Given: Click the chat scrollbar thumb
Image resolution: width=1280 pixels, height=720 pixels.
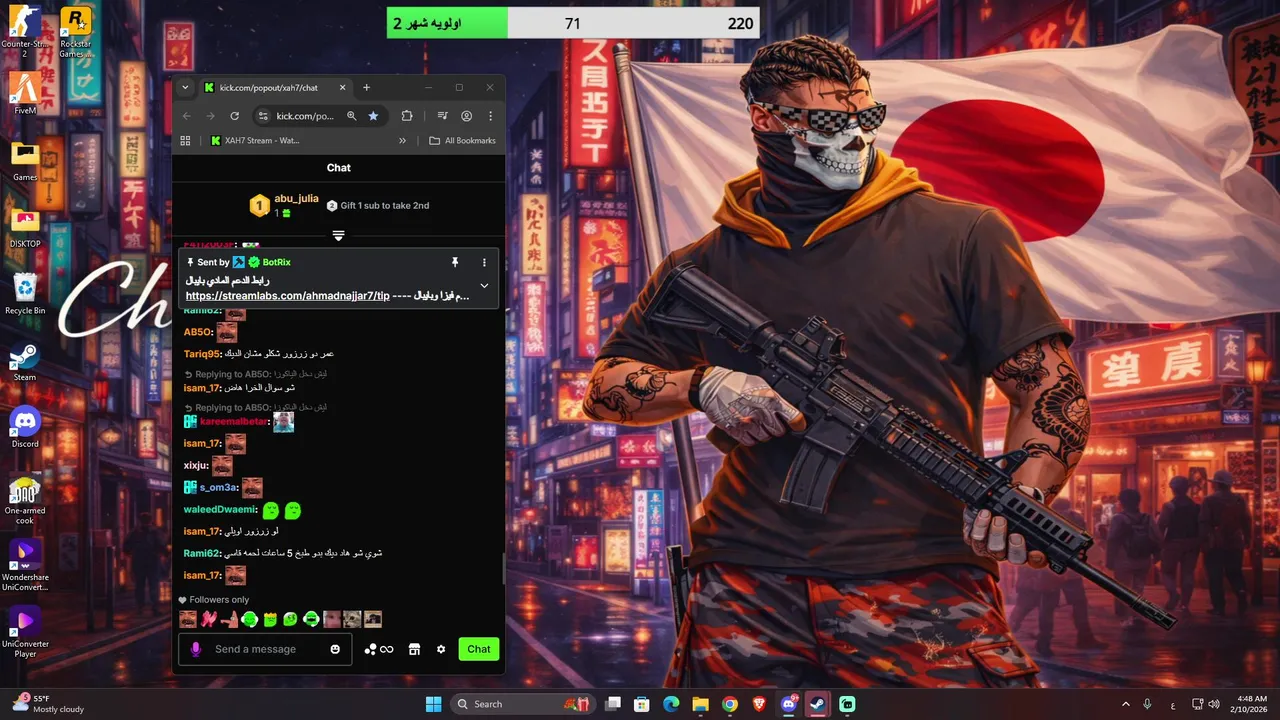Looking at the screenshot, I should [503, 567].
